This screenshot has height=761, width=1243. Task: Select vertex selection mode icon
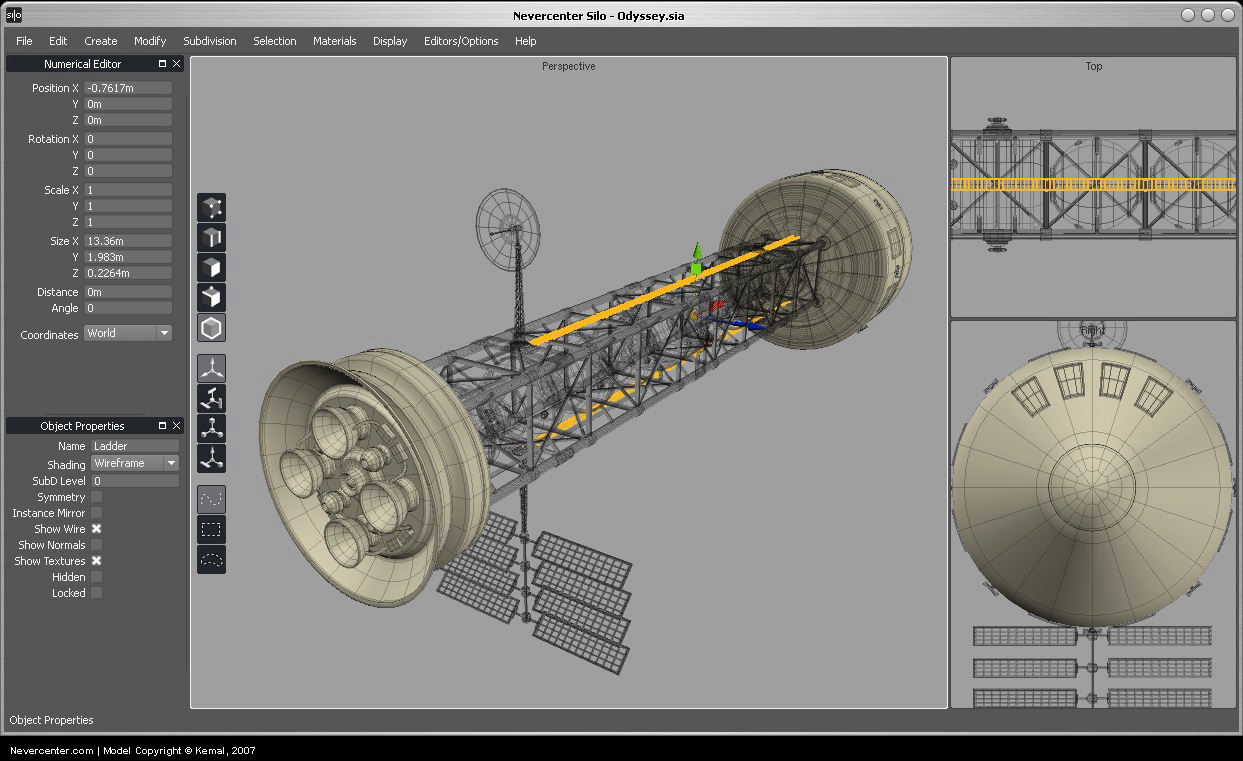coord(212,208)
